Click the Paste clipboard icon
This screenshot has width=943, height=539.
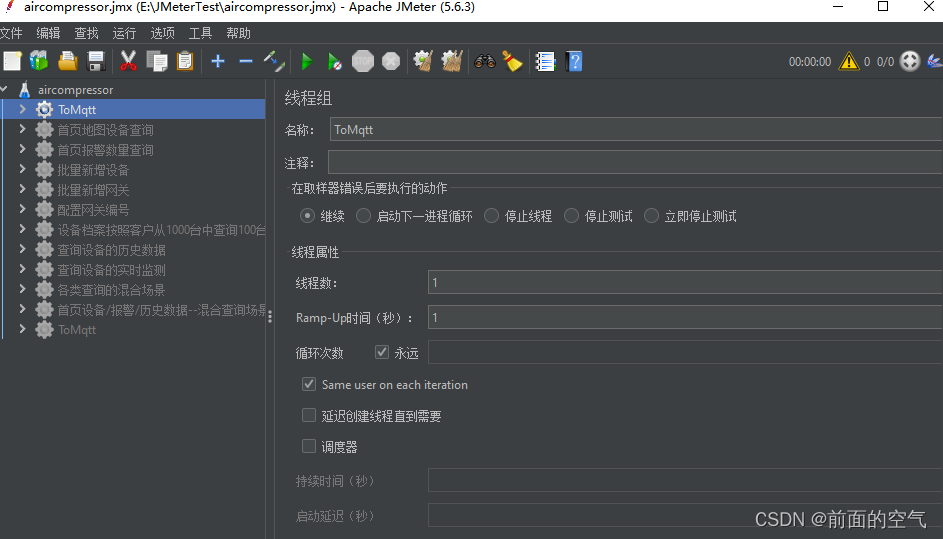pos(185,61)
